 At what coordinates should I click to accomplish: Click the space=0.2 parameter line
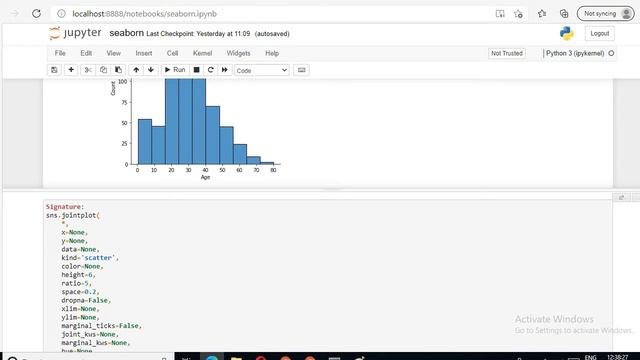coord(80,292)
